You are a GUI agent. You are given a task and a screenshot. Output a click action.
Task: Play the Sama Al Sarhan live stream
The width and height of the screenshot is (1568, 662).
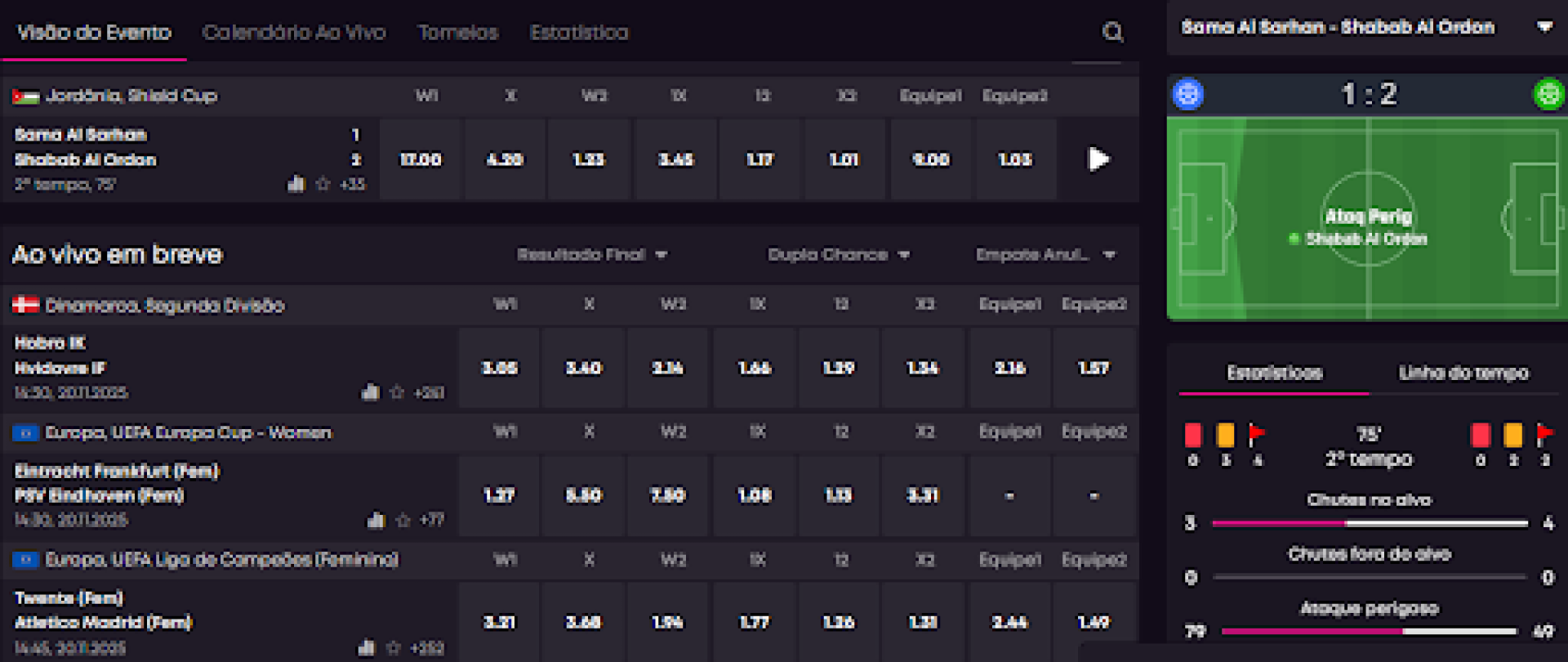(x=1098, y=159)
